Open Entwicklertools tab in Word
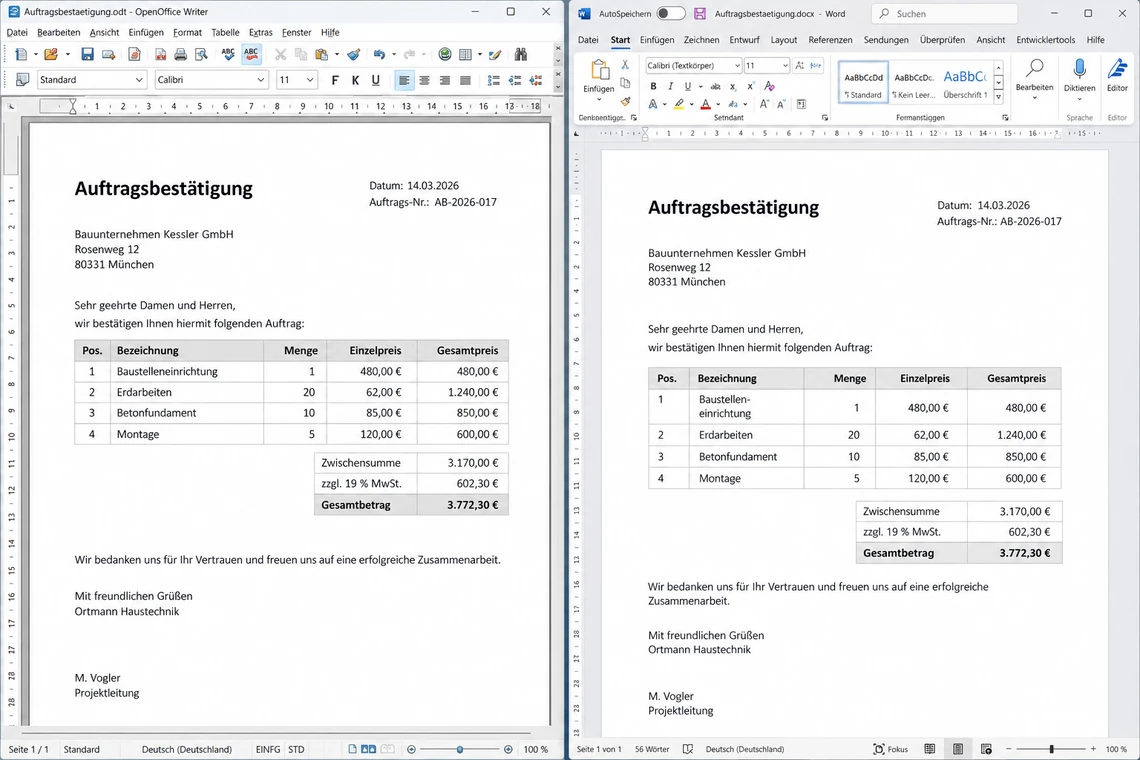 click(x=1045, y=40)
